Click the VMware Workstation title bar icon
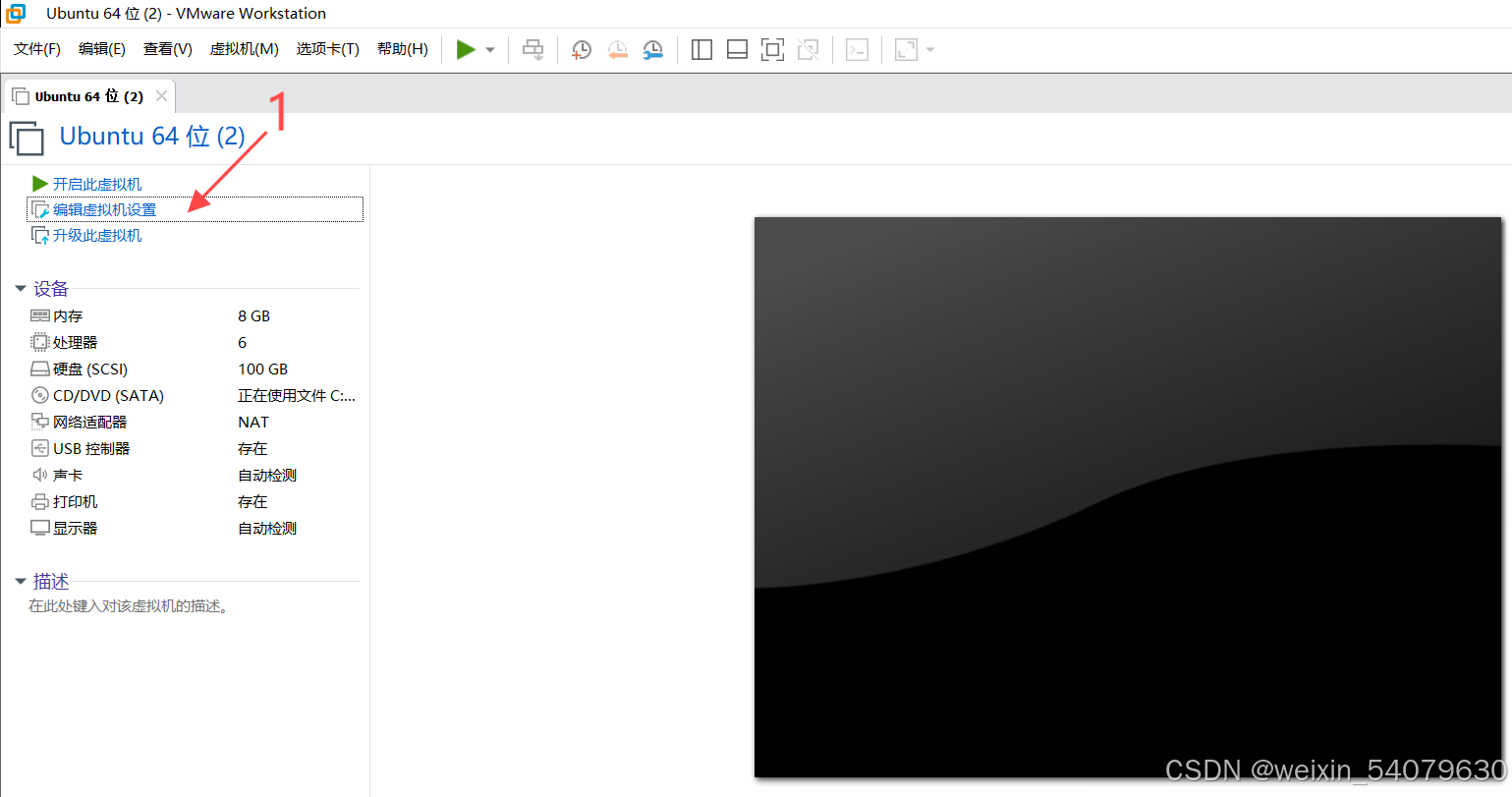The width and height of the screenshot is (1512, 797). 16,14
